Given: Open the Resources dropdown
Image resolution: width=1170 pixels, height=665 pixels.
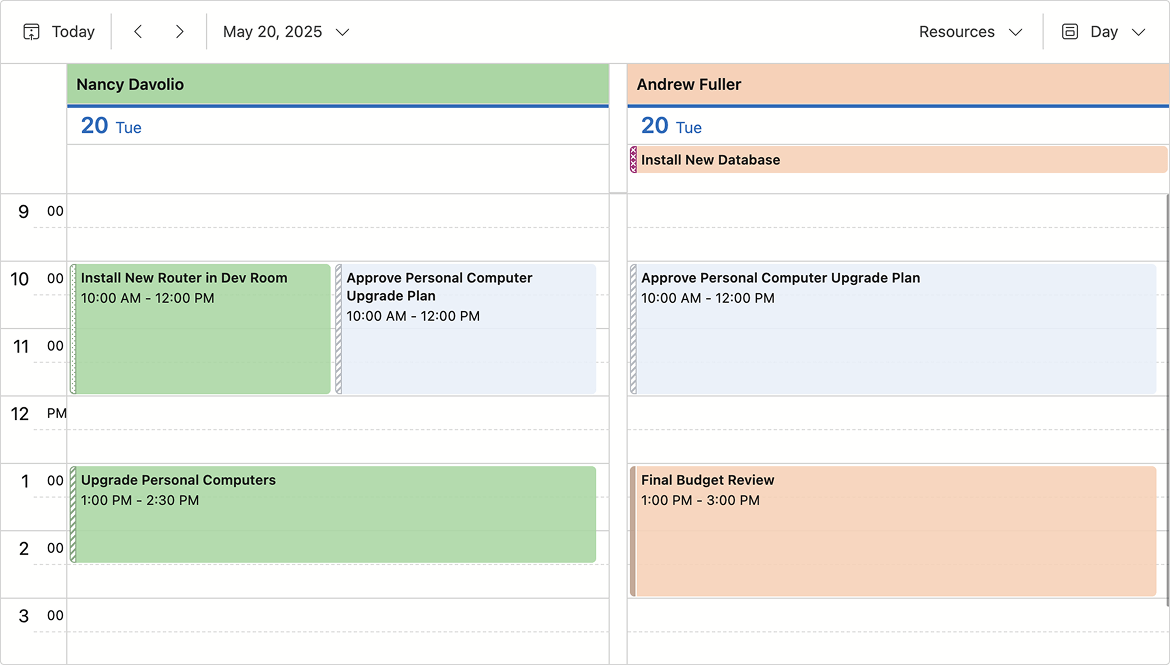Looking at the screenshot, I should (970, 31).
